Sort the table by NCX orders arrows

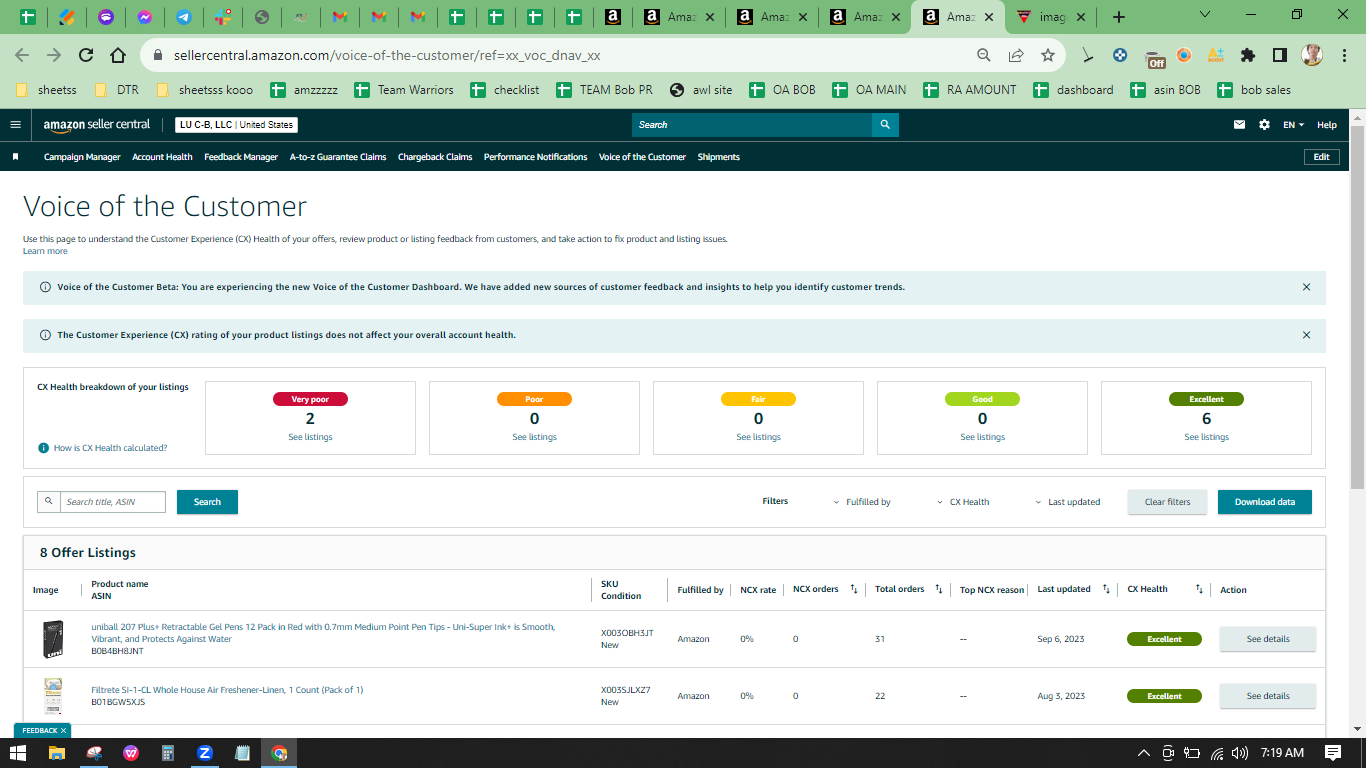coord(854,590)
